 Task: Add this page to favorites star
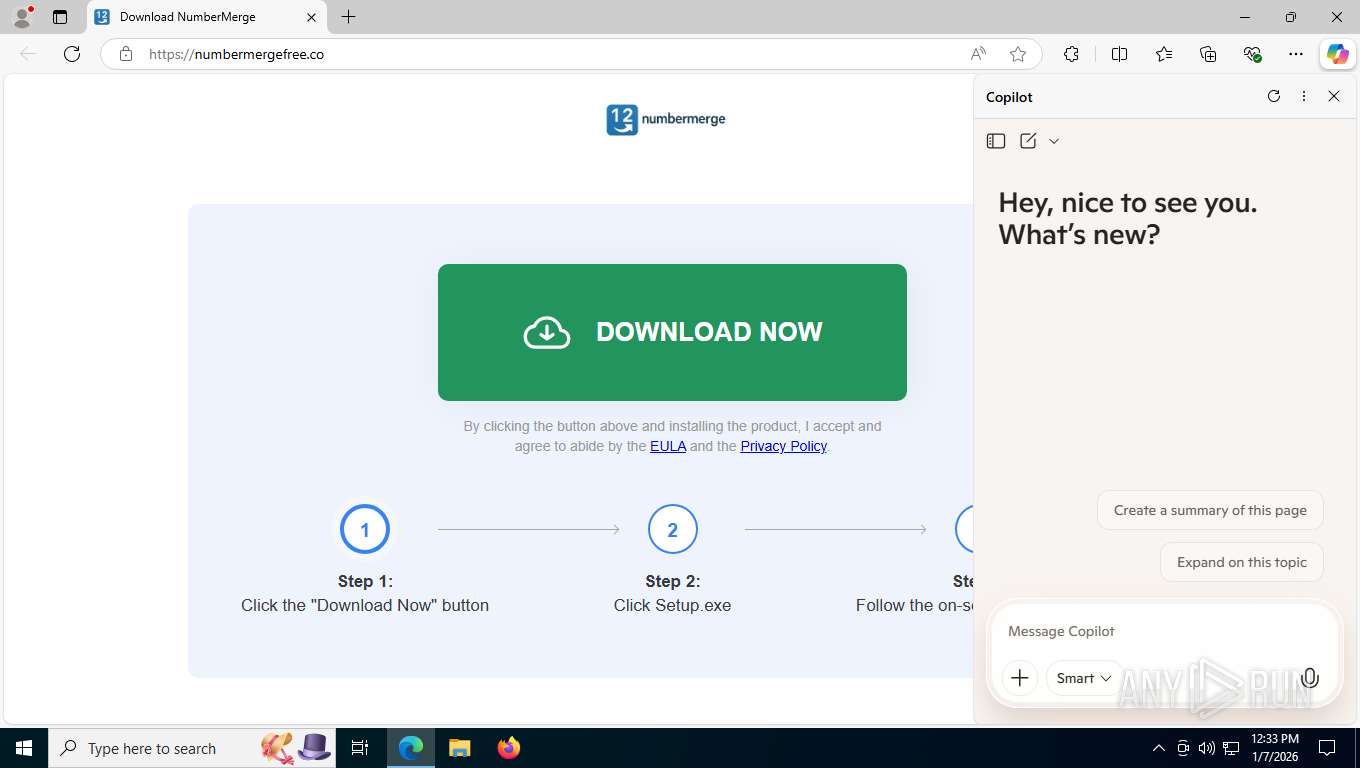click(x=1018, y=54)
